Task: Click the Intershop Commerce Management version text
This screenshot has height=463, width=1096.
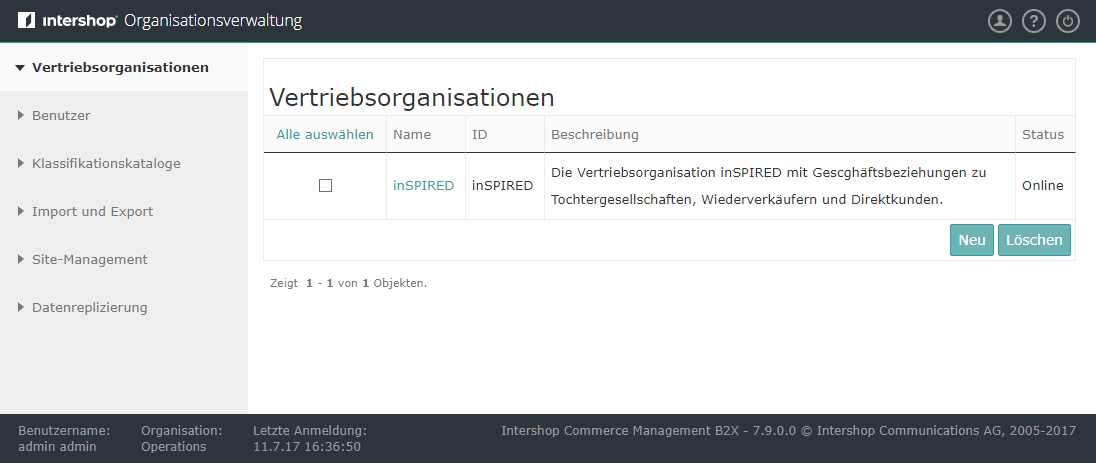Action: [x=788, y=430]
